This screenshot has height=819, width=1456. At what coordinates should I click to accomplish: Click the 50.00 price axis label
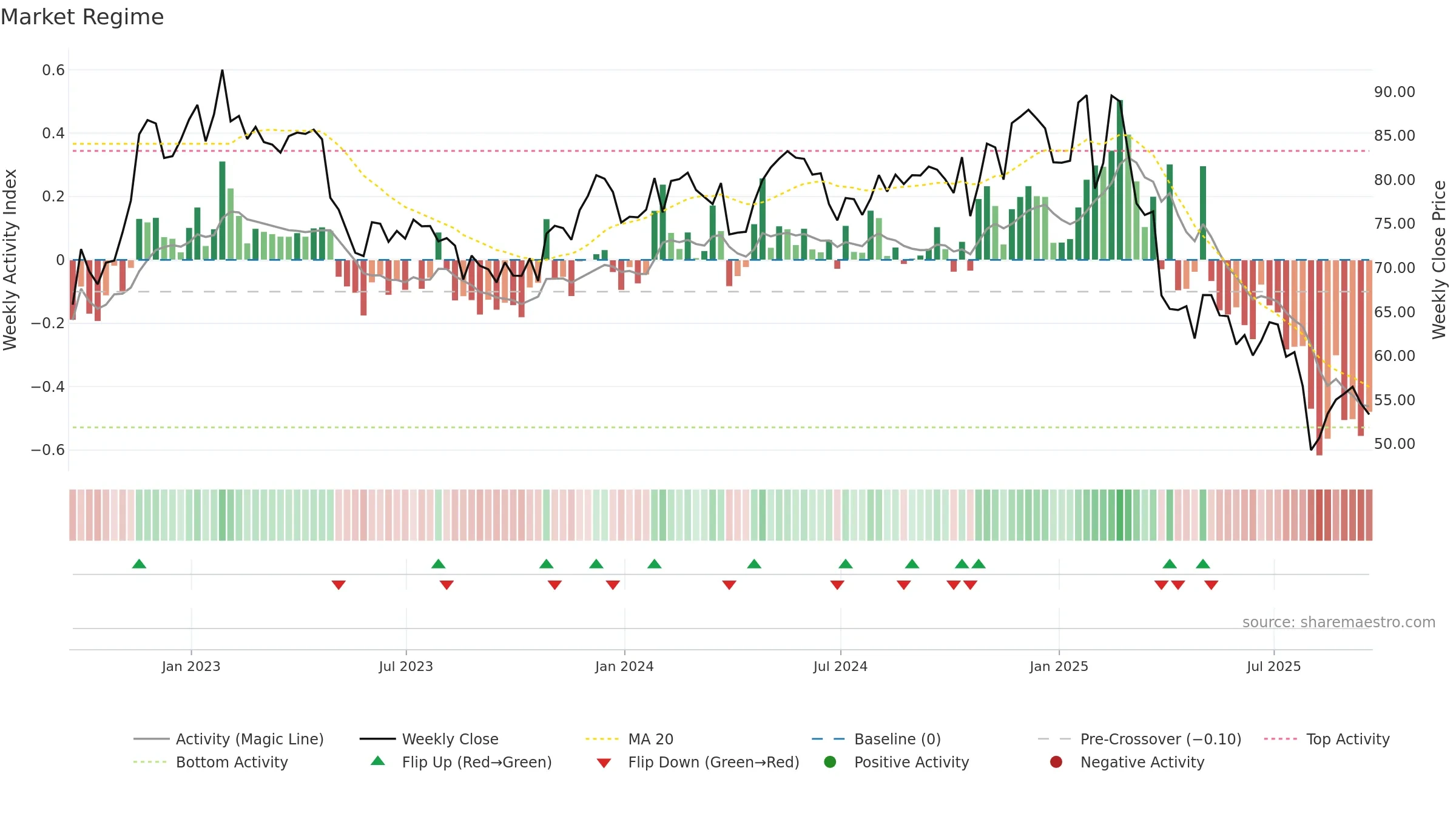coord(1395,443)
